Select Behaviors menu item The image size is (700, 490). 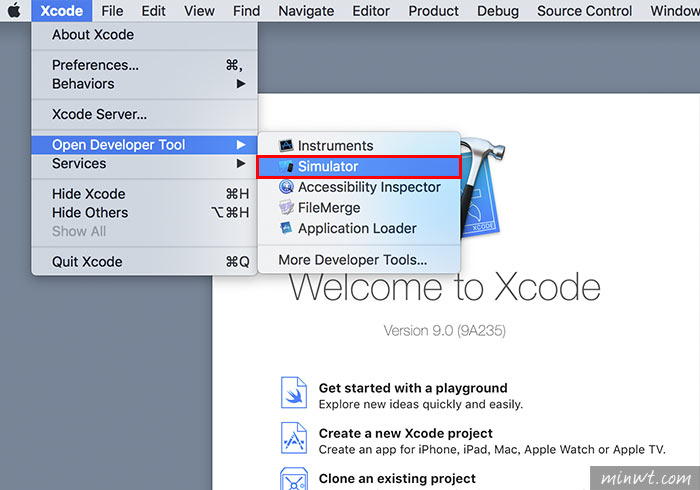144,83
